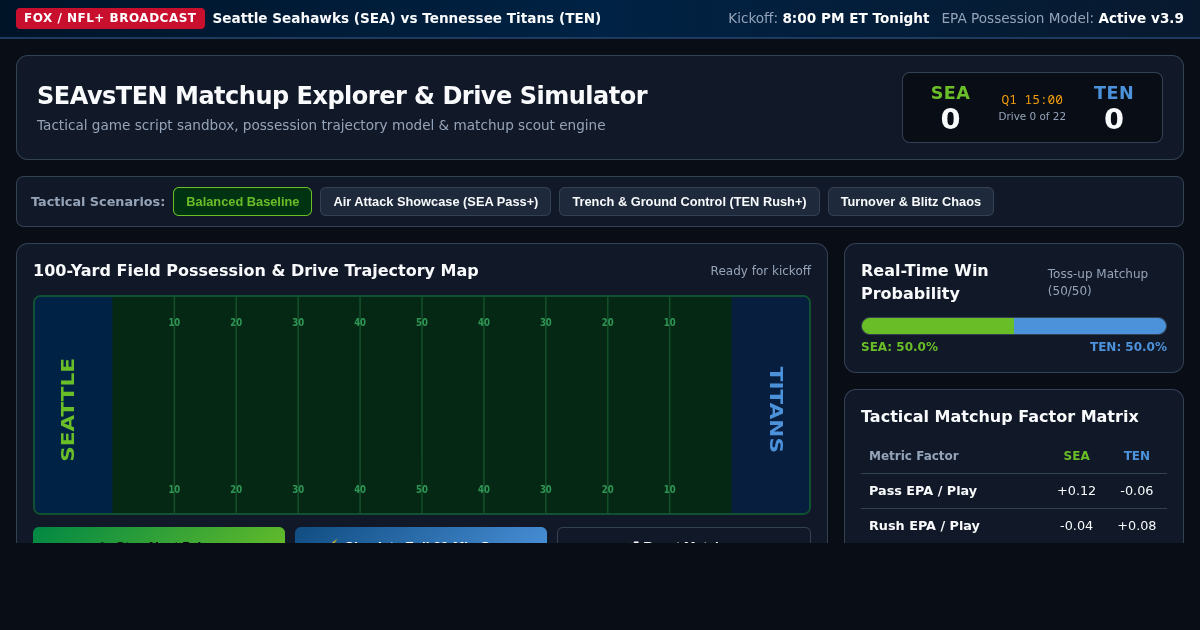Click the 'Toss-up Matchup (50/50)' label
The width and height of the screenshot is (1200, 630).
tap(1098, 282)
